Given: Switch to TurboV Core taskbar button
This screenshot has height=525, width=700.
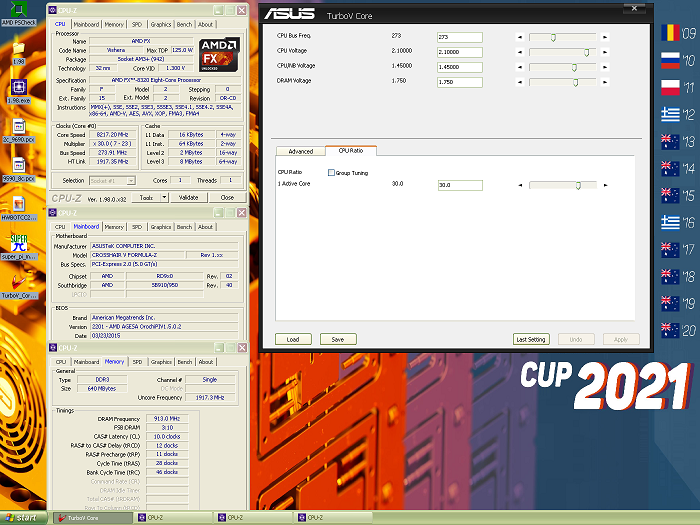Looking at the screenshot, I should click(x=93, y=518).
